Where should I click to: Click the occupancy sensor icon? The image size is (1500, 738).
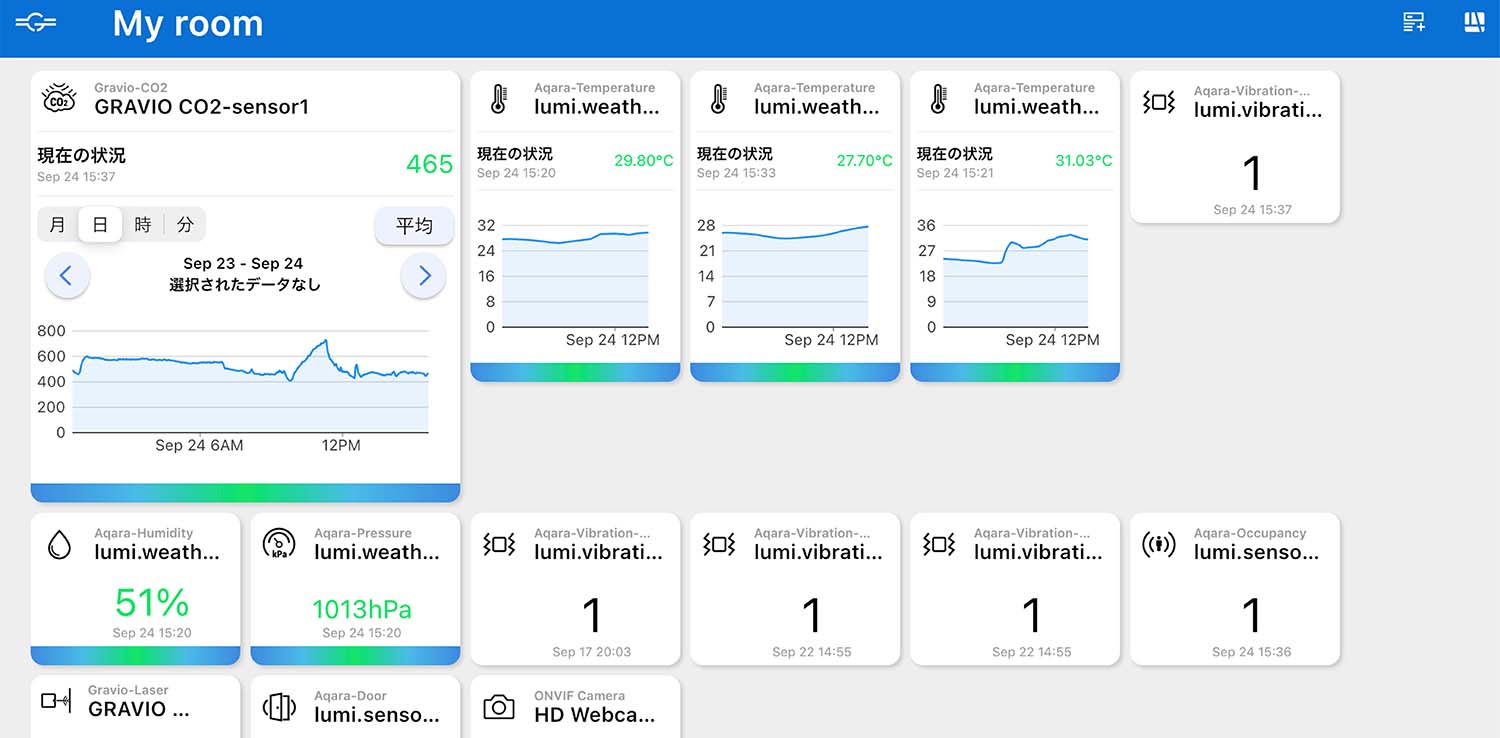tap(1158, 544)
